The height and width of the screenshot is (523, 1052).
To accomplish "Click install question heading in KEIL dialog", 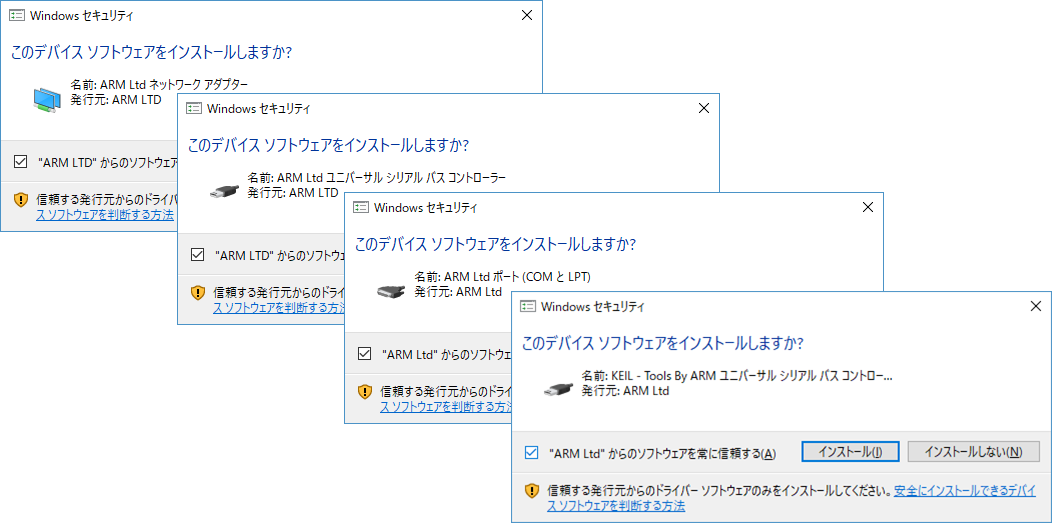I will 663,343.
